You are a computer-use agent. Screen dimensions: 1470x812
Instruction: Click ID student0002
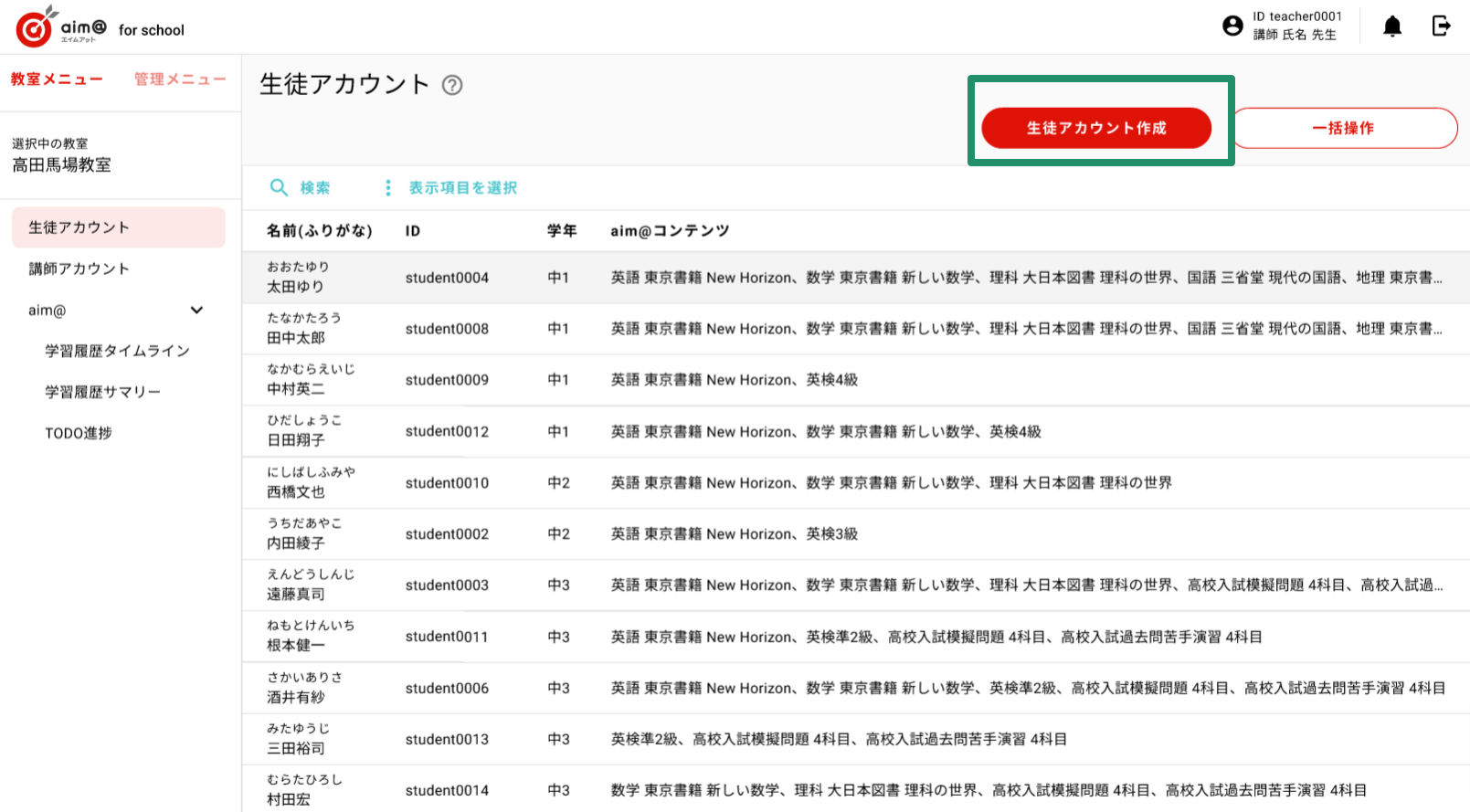click(447, 534)
